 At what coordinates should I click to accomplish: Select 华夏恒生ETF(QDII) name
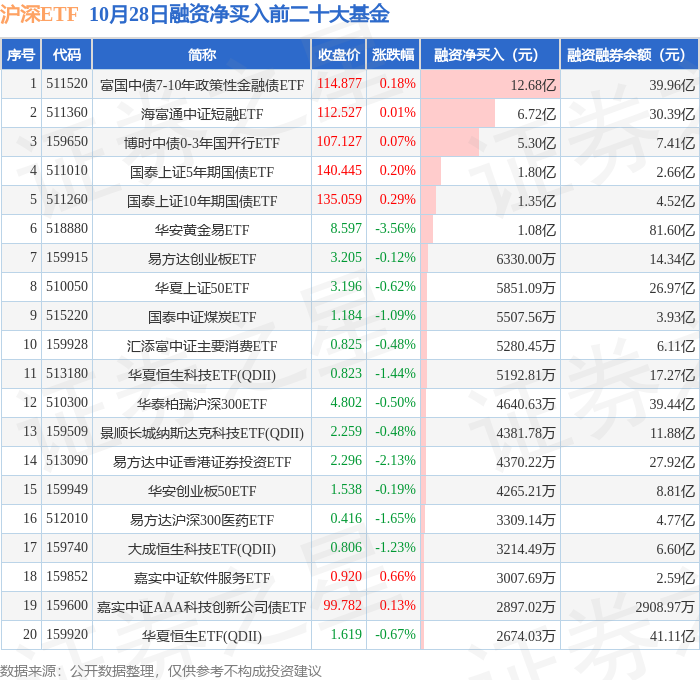pyautogui.click(x=202, y=636)
